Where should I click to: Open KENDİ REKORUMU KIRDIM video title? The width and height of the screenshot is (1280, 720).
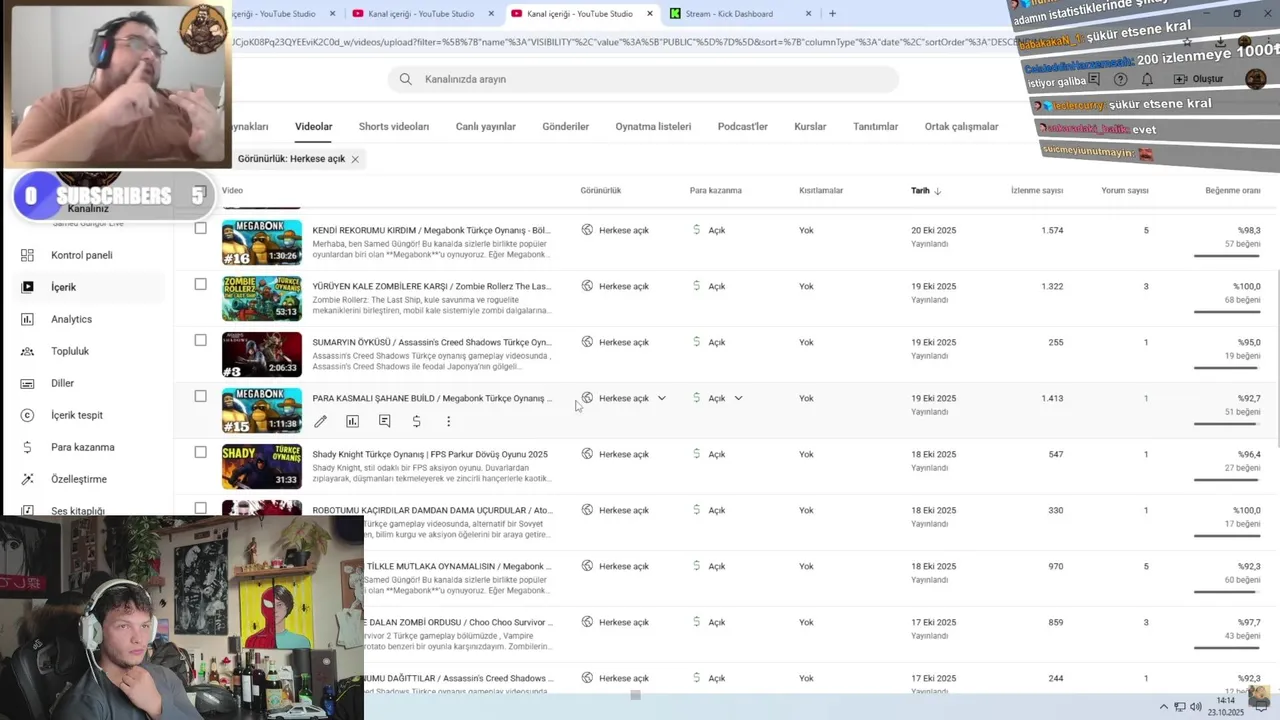(x=431, y=230)
